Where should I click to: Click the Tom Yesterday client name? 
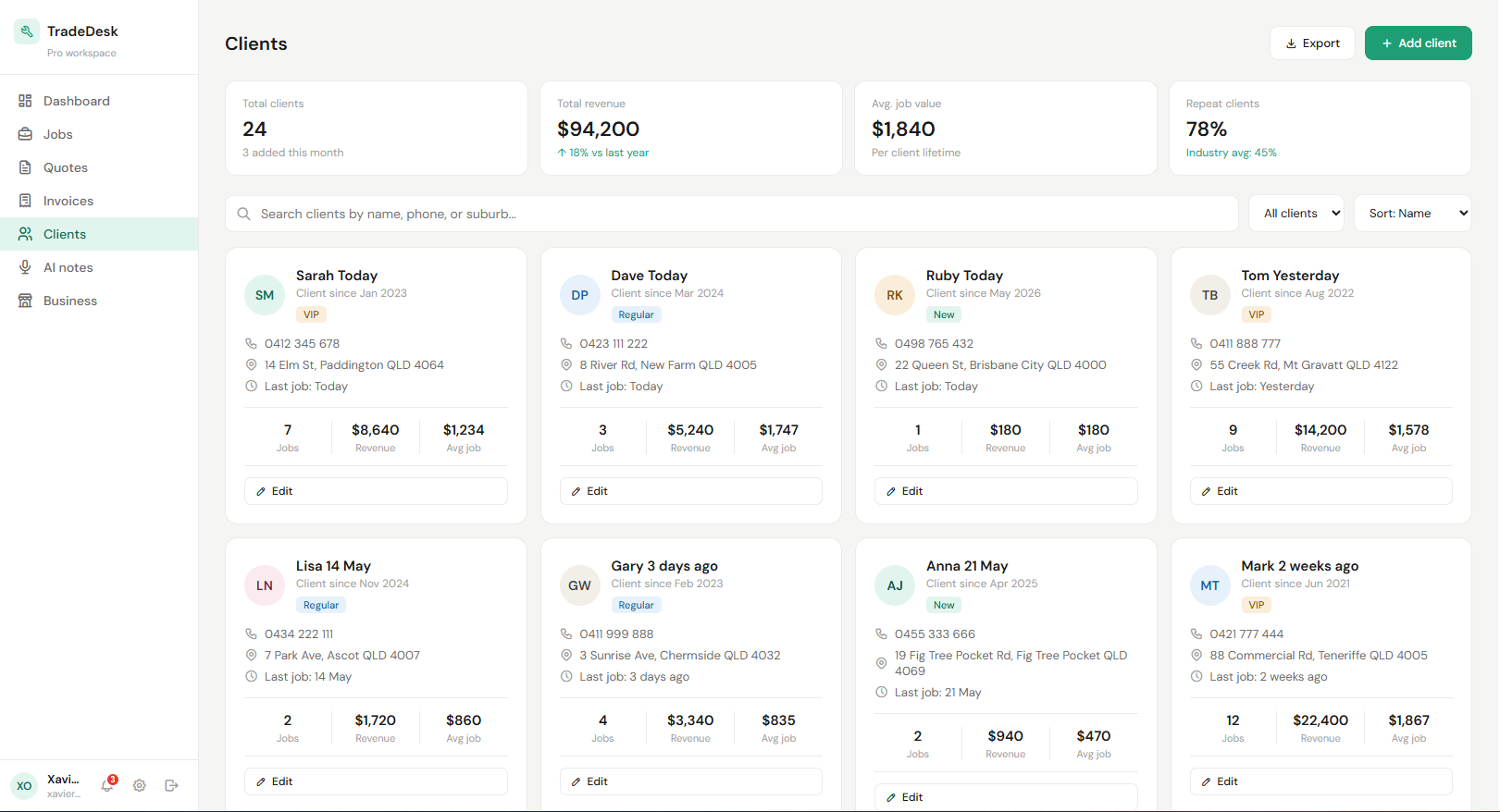click(1290, 276)
